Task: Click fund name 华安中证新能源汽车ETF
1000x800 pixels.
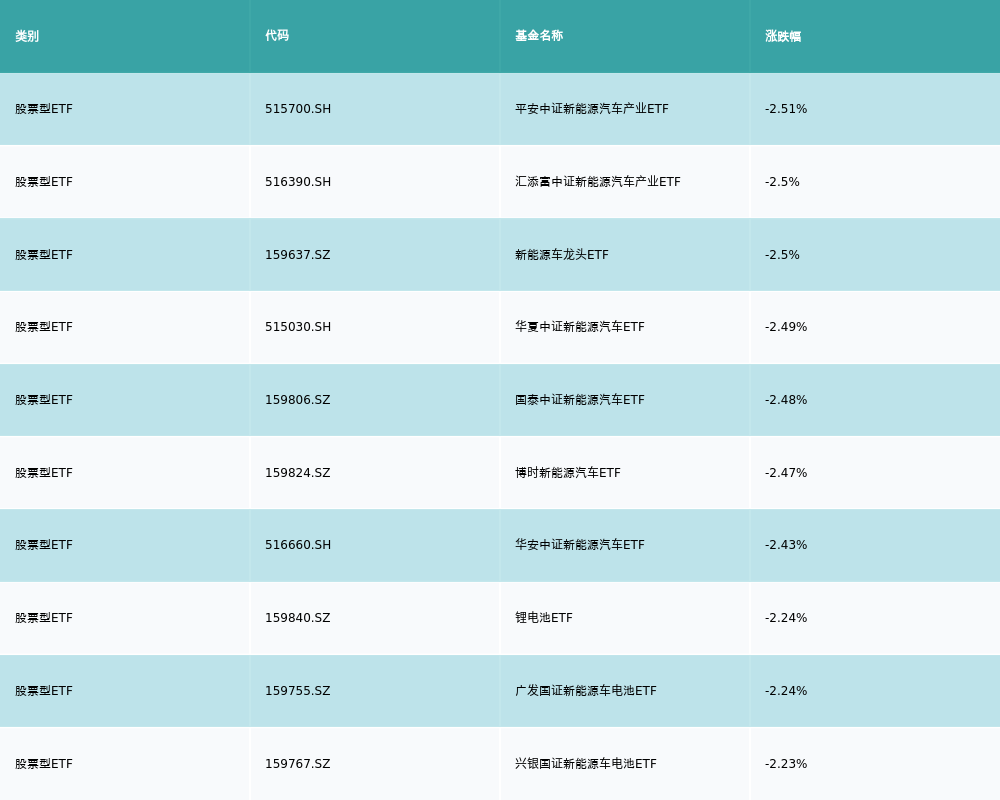Action: [580, 545]
